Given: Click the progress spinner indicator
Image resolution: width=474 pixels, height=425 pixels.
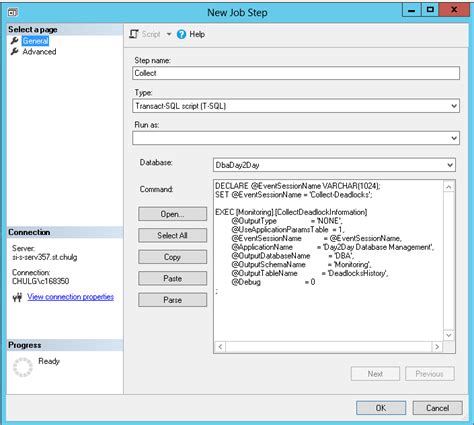Looking at the screenshot, I should 23,367.
